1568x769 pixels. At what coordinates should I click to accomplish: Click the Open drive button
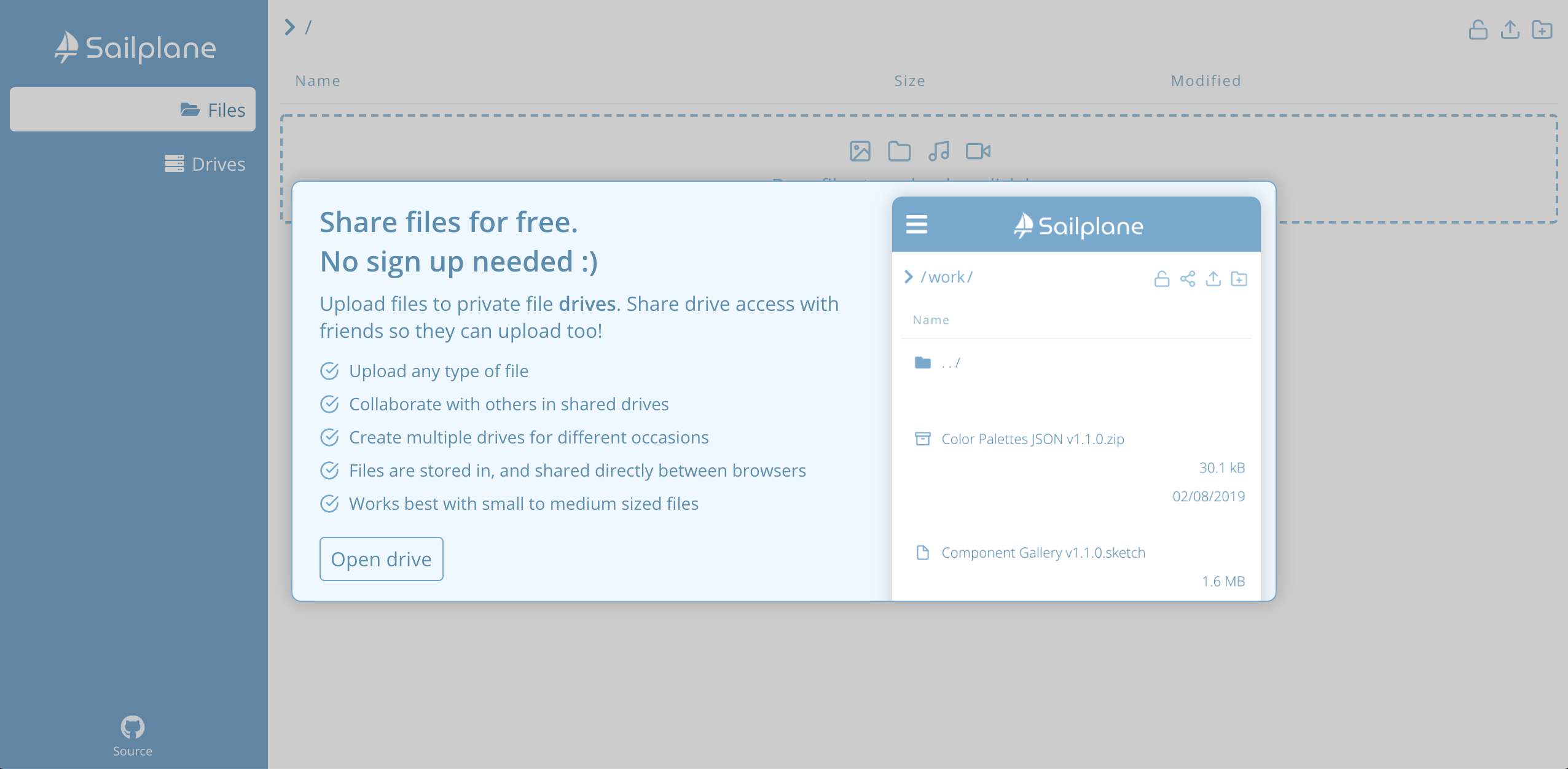pos(382,558)
